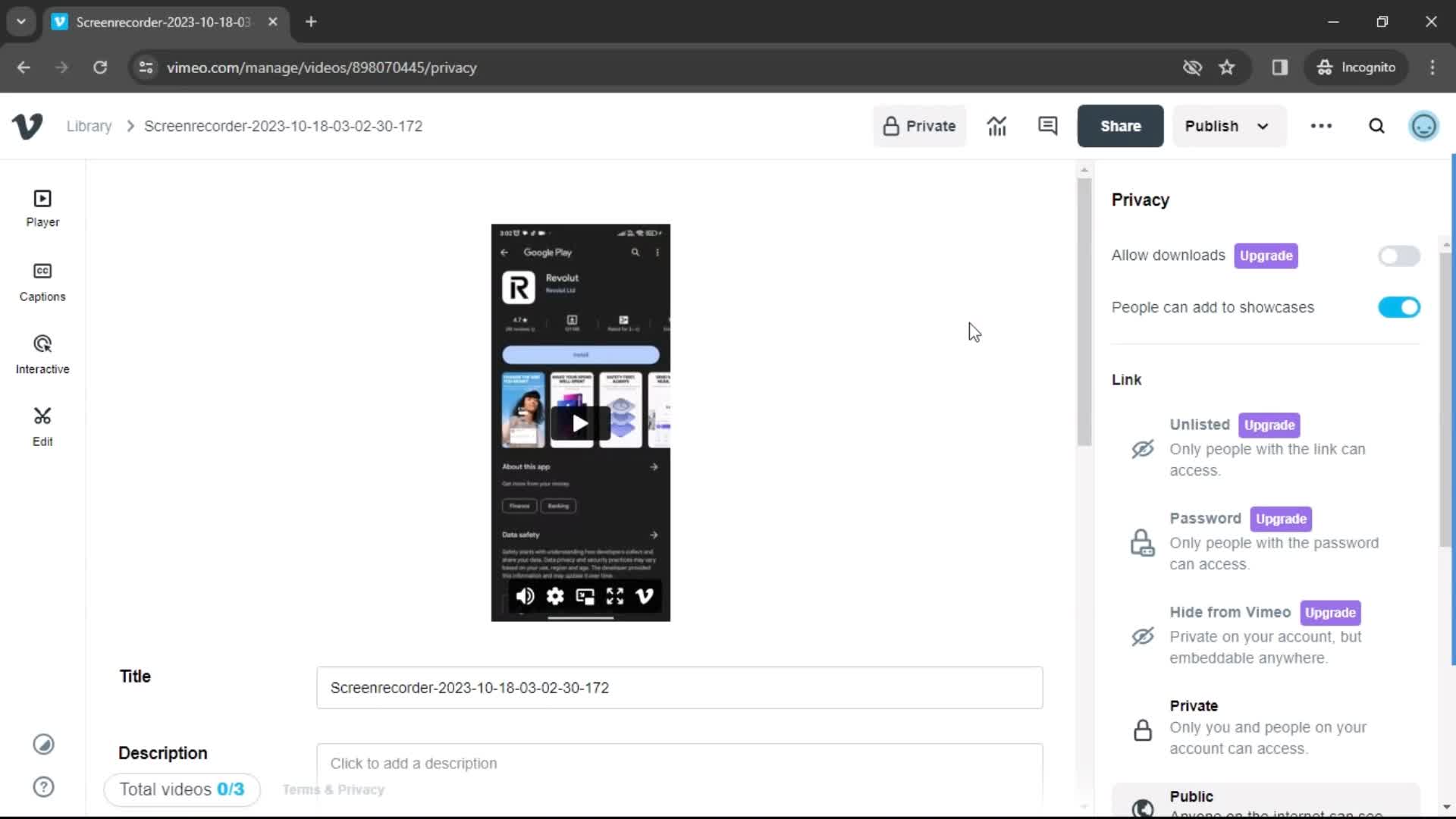The image size is (1456, 819).
Task: Select the Captions tool in sidebar
Action: click(x=42, y=280)
